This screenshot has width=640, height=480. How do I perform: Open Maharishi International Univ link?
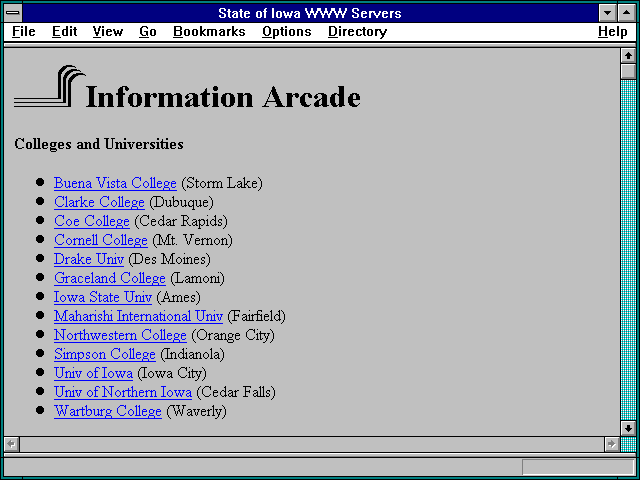tap(138, 316)
